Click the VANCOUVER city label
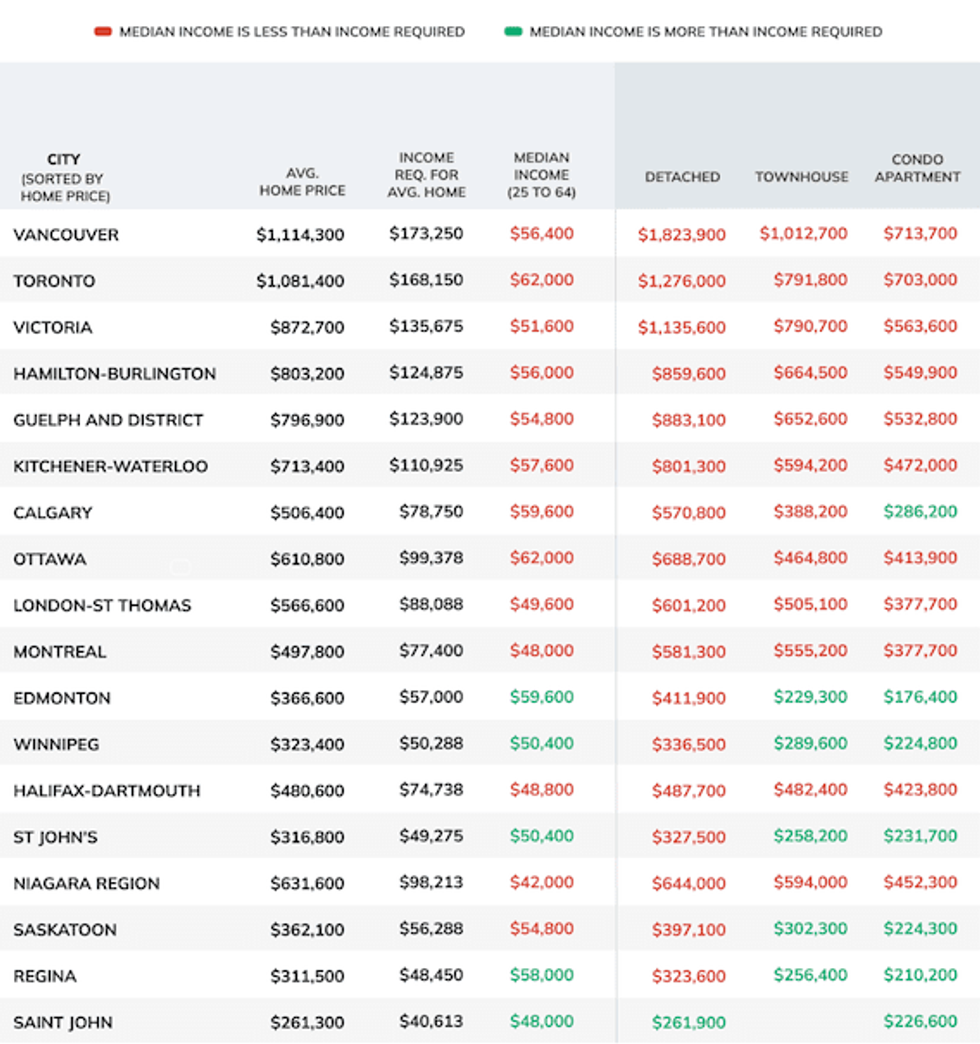This screenshot has height=1044, width=980. [x=66, y=235]
